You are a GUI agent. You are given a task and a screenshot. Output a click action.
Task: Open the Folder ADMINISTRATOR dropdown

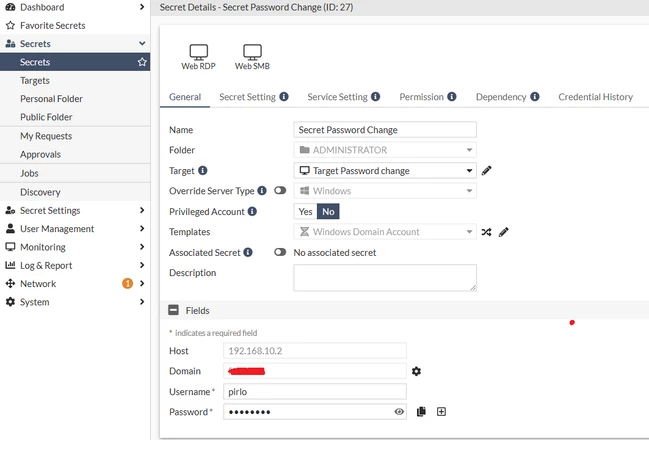coord(385,150)
